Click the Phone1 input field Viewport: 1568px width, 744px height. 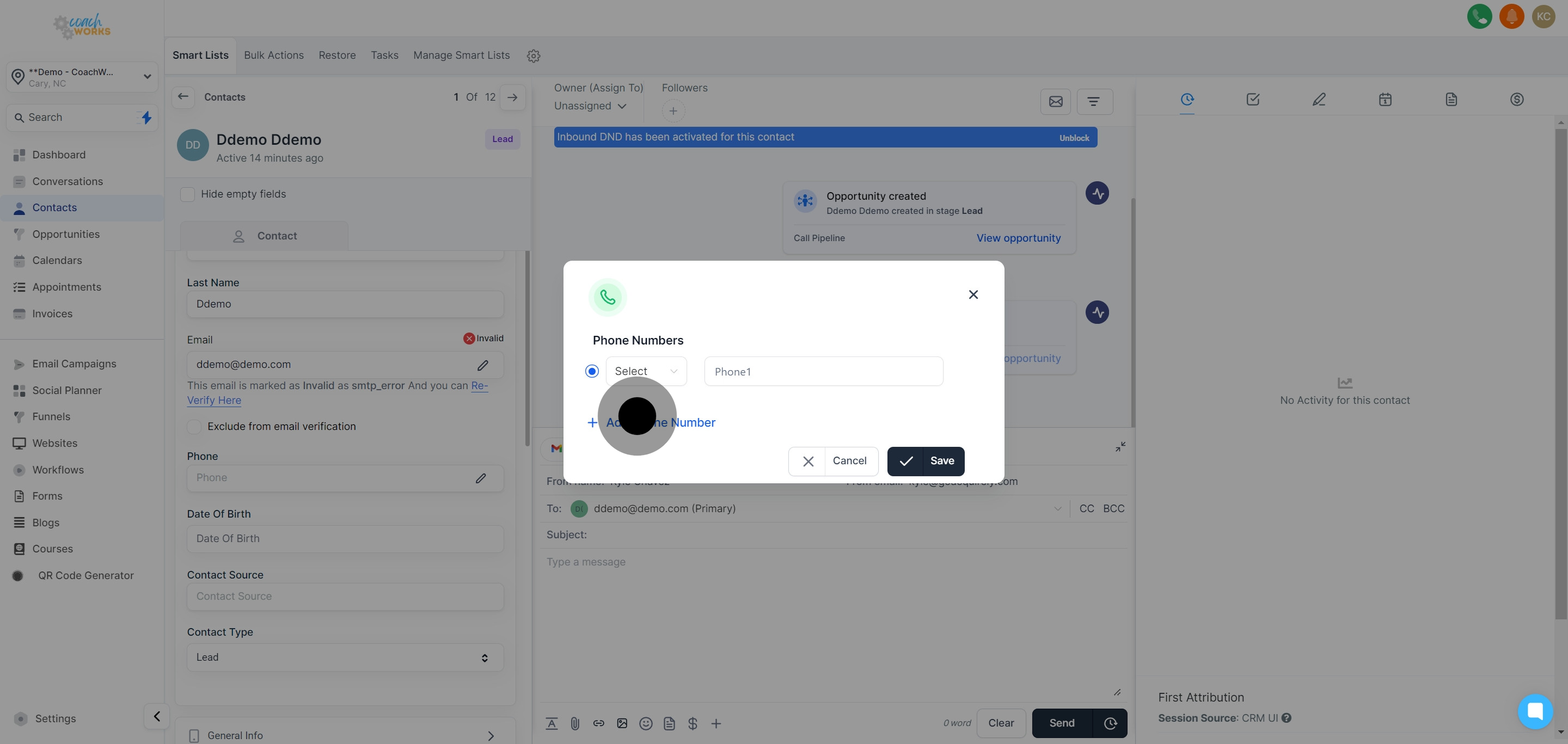(x=823, y=372)
